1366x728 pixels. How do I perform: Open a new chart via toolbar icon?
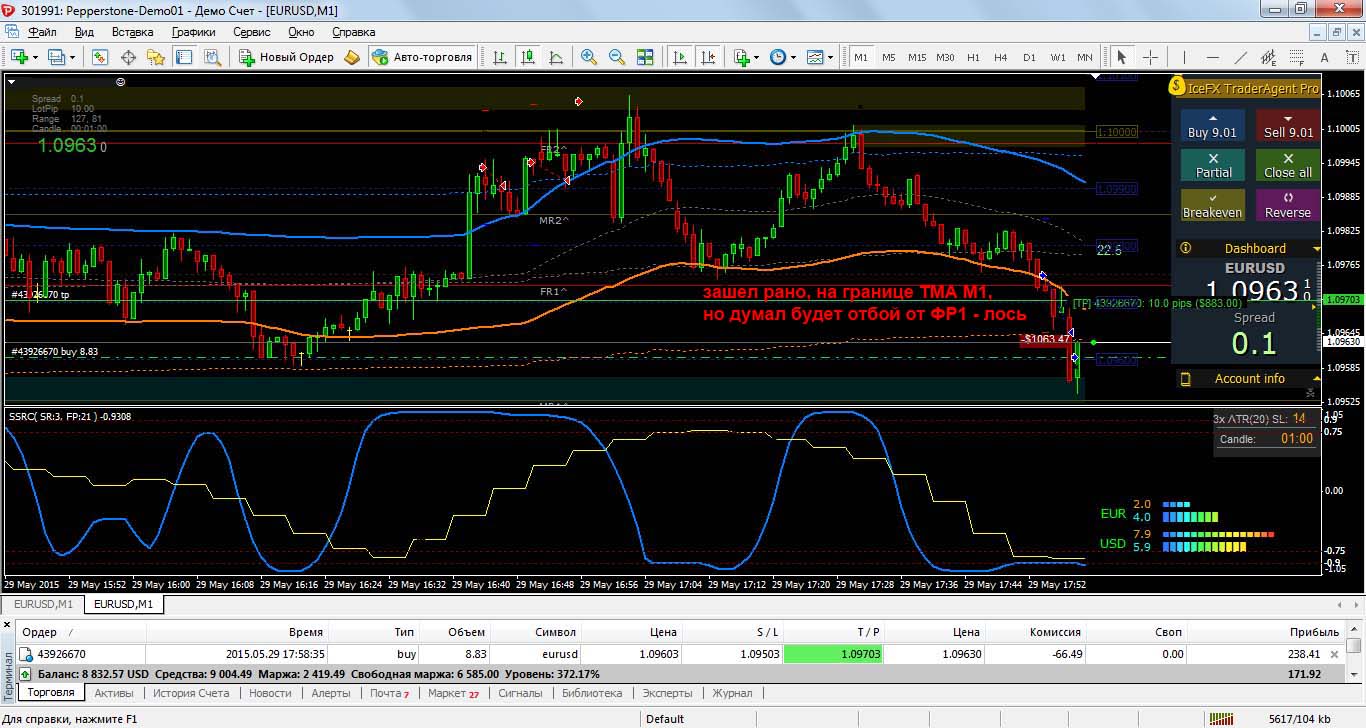click(19, 57)
